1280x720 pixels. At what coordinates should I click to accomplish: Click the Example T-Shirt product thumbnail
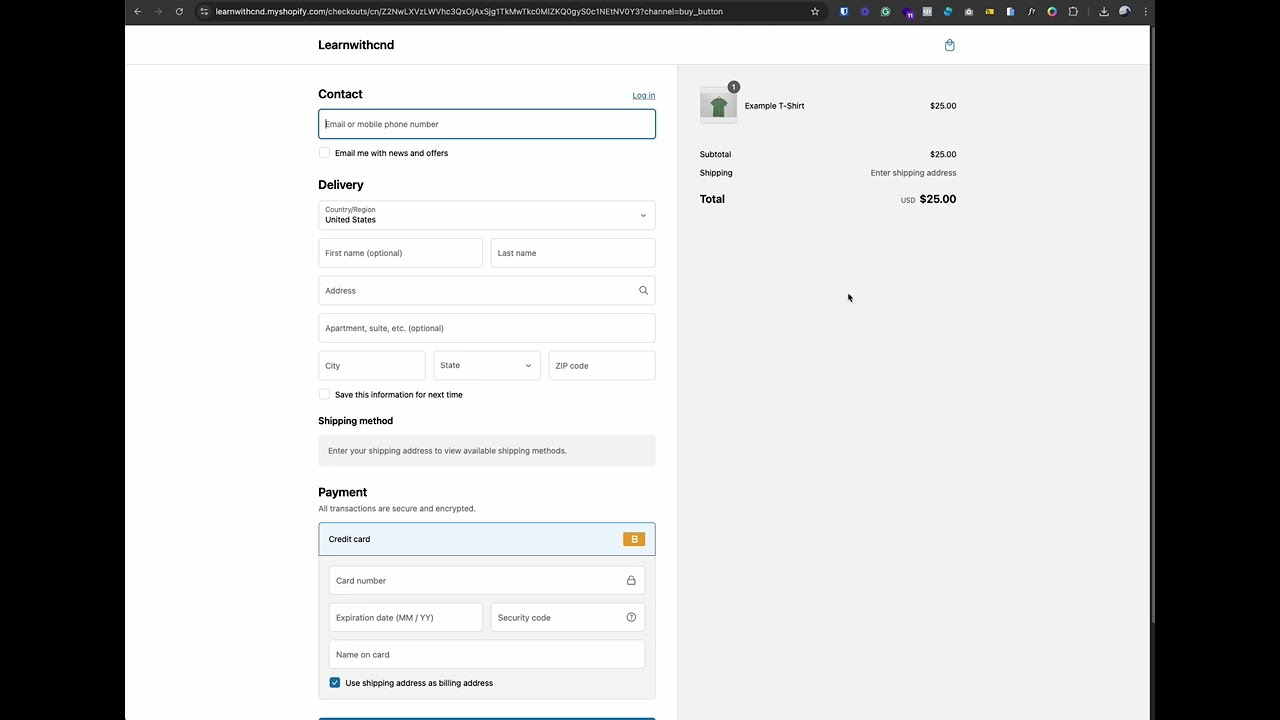click(x=719, y=105)
